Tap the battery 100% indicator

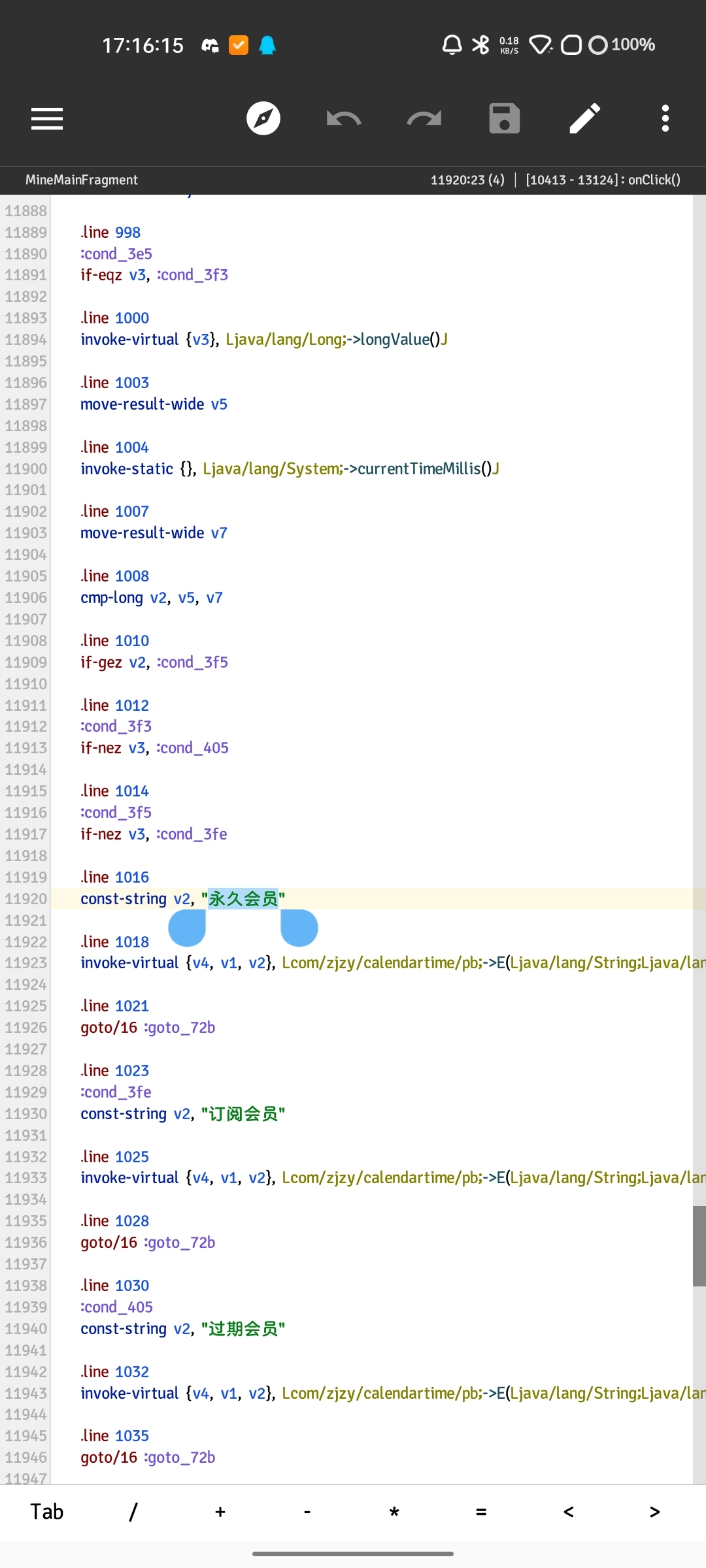pos(622,45)
